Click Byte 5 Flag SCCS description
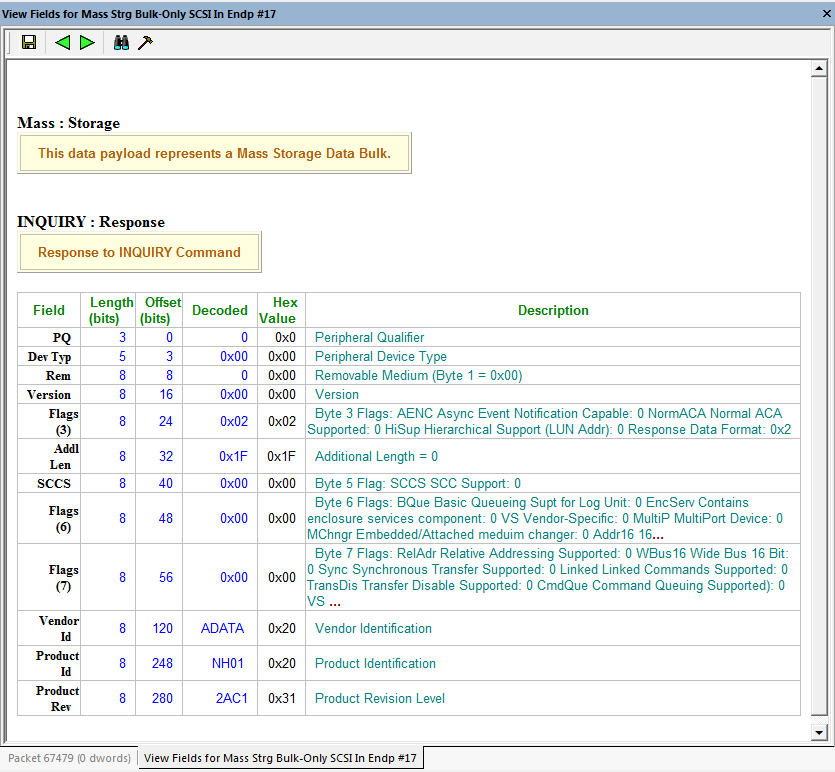This screenshot has width=835, height=772. click(x=418, y=483)
